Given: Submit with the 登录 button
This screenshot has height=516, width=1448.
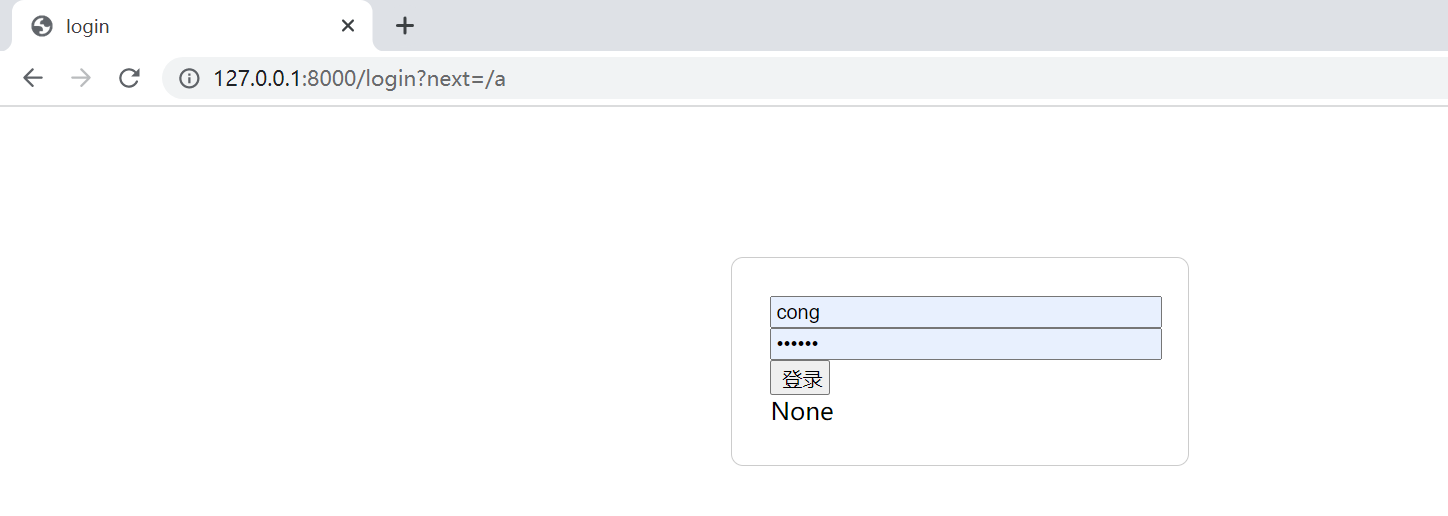Looking at the screenshot, I should click(x=800, y=378).
